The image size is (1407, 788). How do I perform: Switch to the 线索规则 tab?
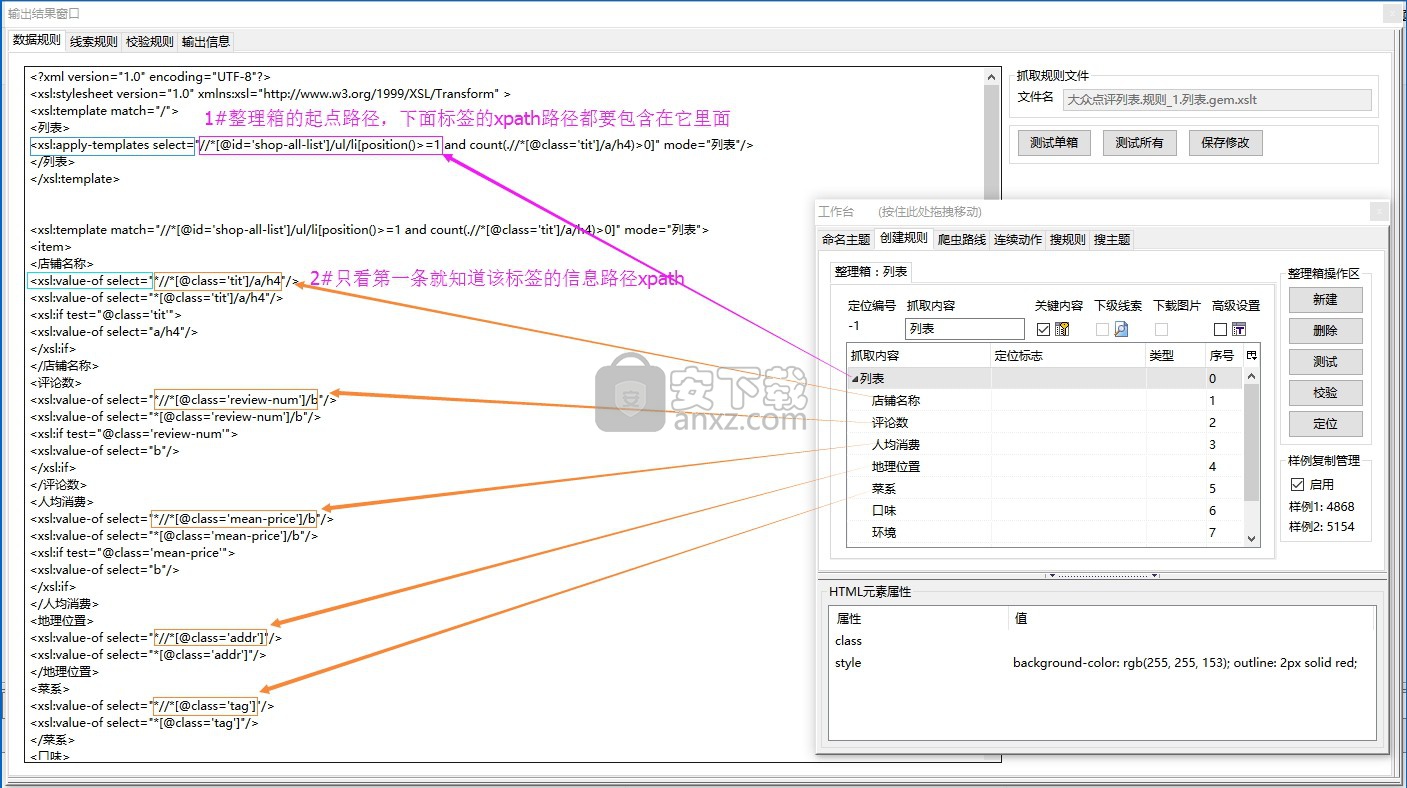(x=94, y=41)
